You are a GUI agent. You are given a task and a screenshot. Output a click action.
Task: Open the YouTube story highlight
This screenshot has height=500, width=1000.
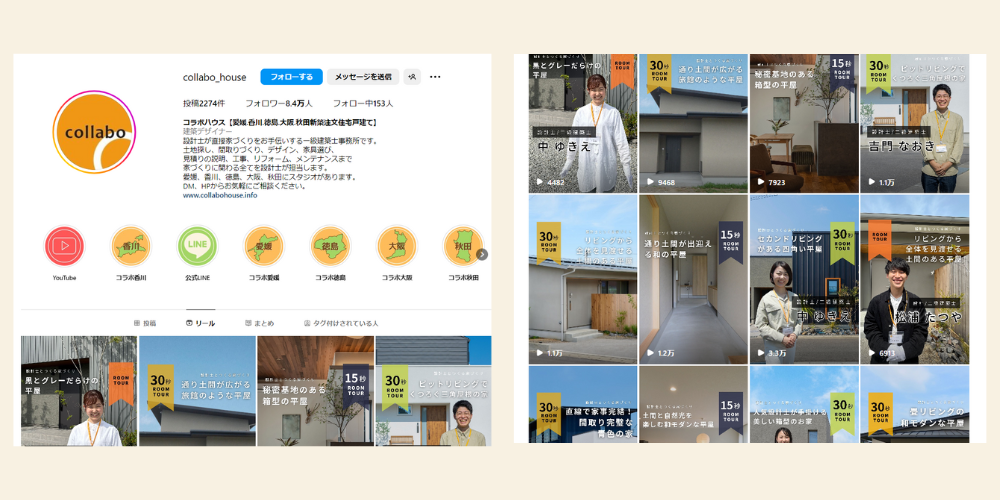click(64, 246)
